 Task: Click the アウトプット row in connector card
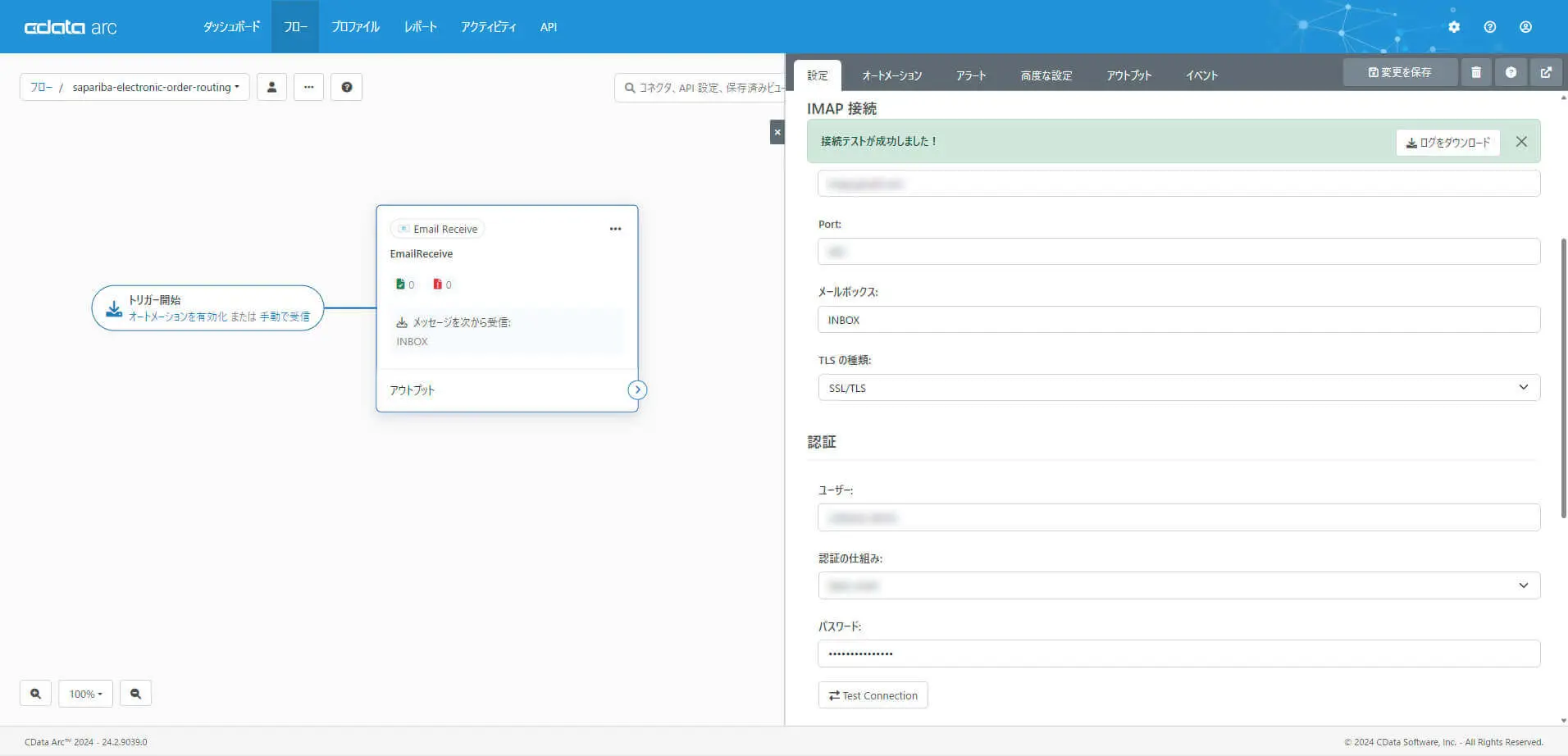[x=507, y=390]
